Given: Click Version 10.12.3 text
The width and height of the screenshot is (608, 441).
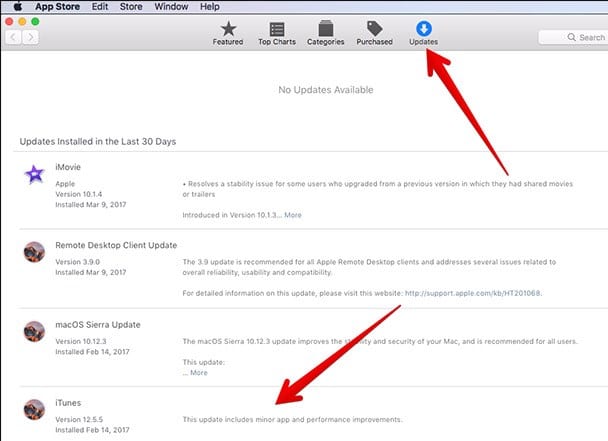Looking at the screenshot, I should (81, 341).
